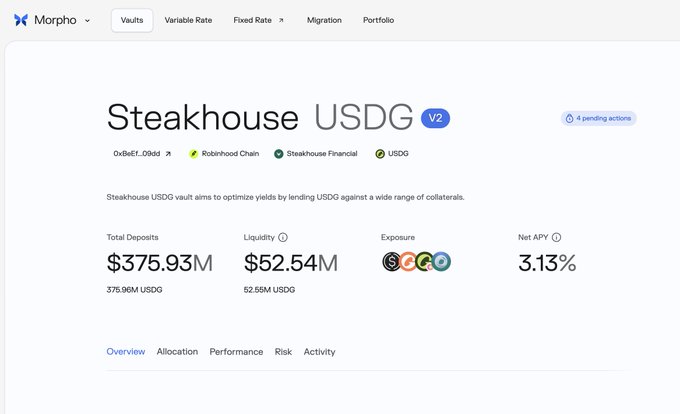Click the 3.13% Net APY value

point(547,263)
